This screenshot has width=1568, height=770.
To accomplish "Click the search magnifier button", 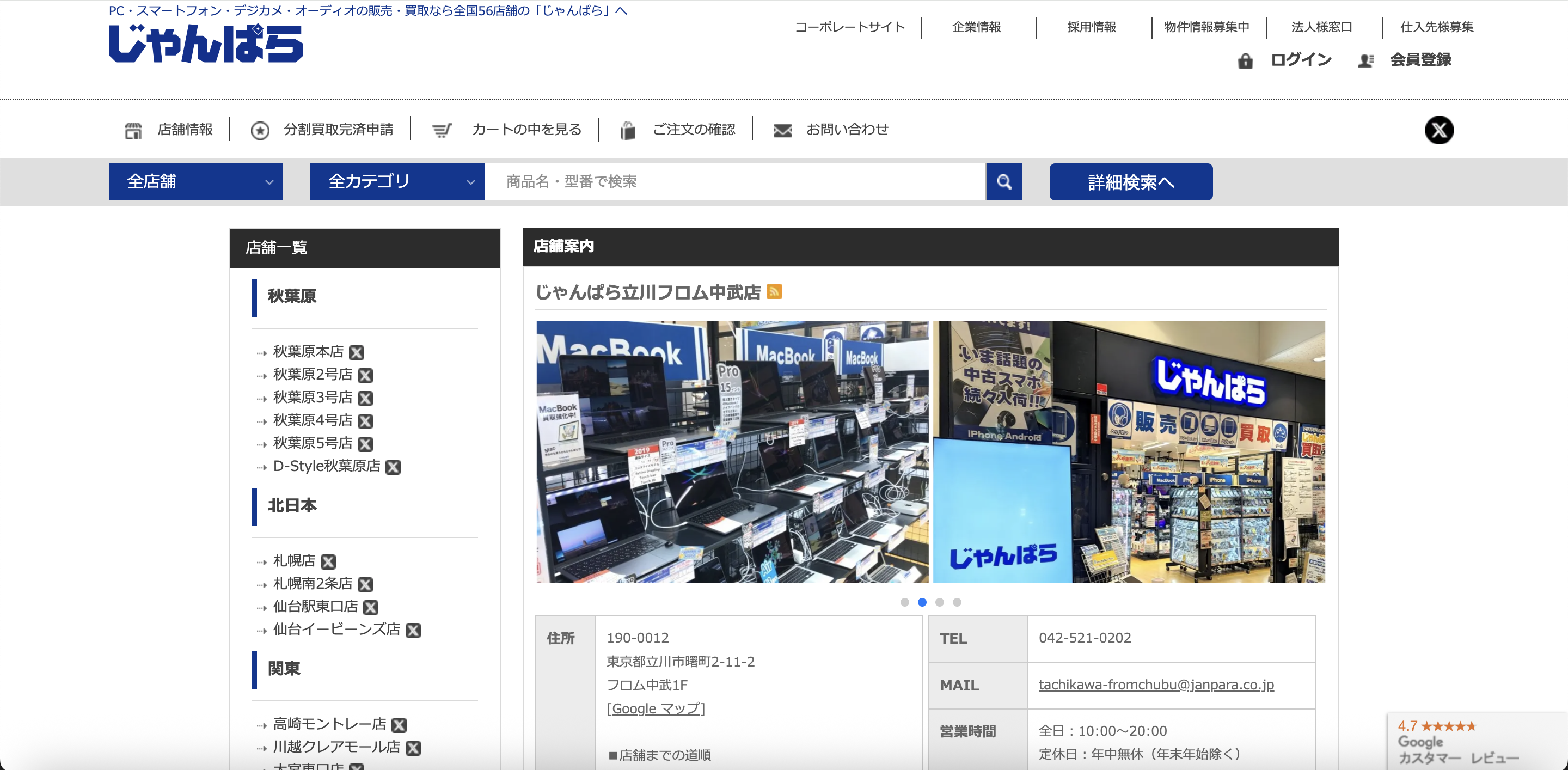I will point(1004,181).
